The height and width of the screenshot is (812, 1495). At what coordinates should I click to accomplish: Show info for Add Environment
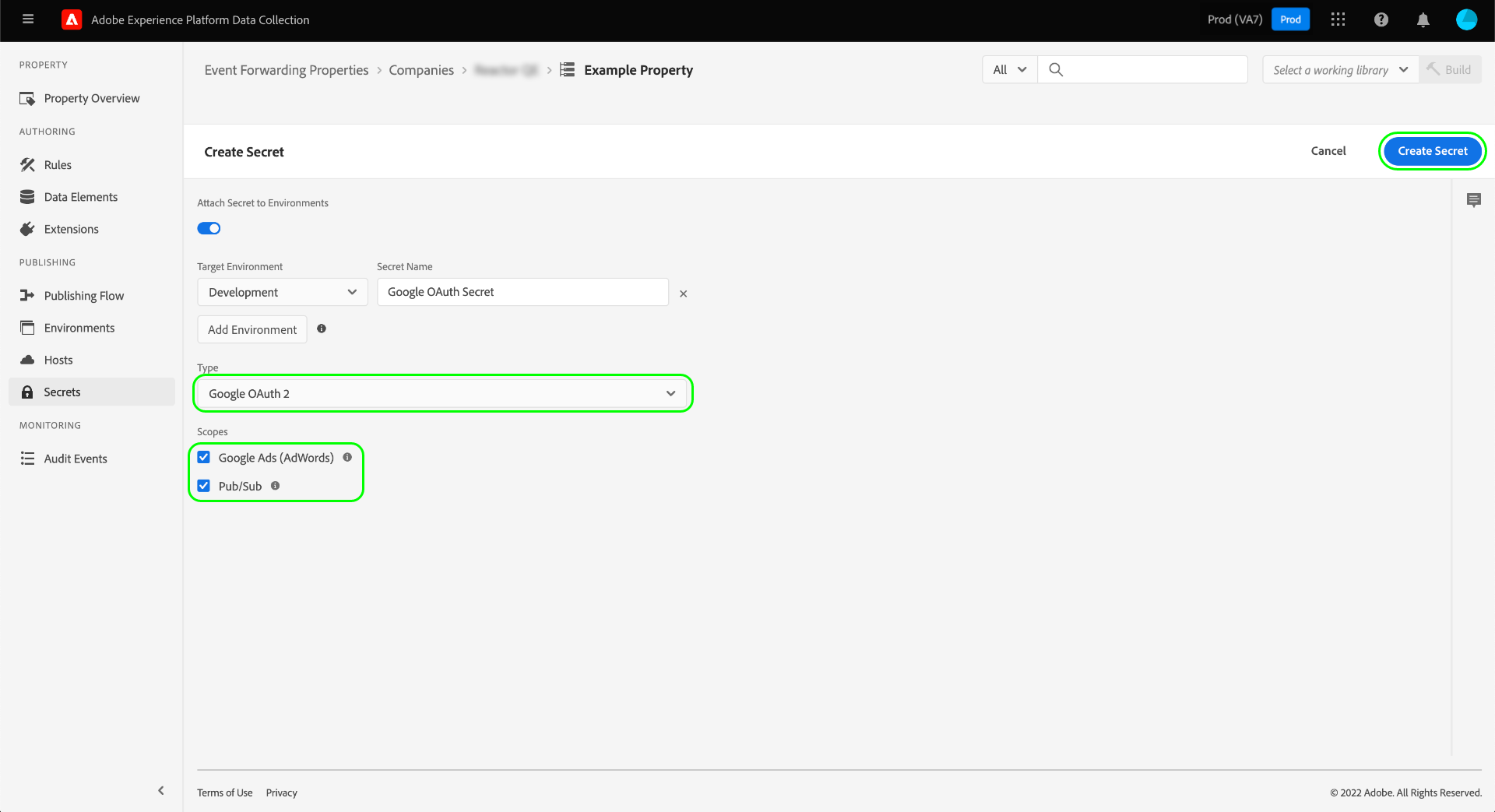point(322,329)
